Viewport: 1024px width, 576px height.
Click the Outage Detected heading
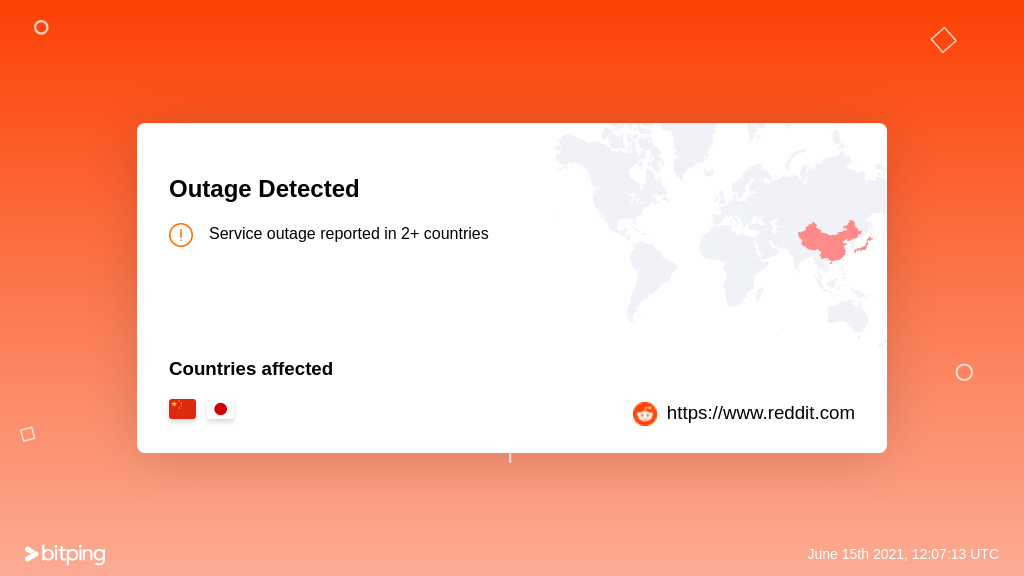pyautogui.click(x=264, y=189)
